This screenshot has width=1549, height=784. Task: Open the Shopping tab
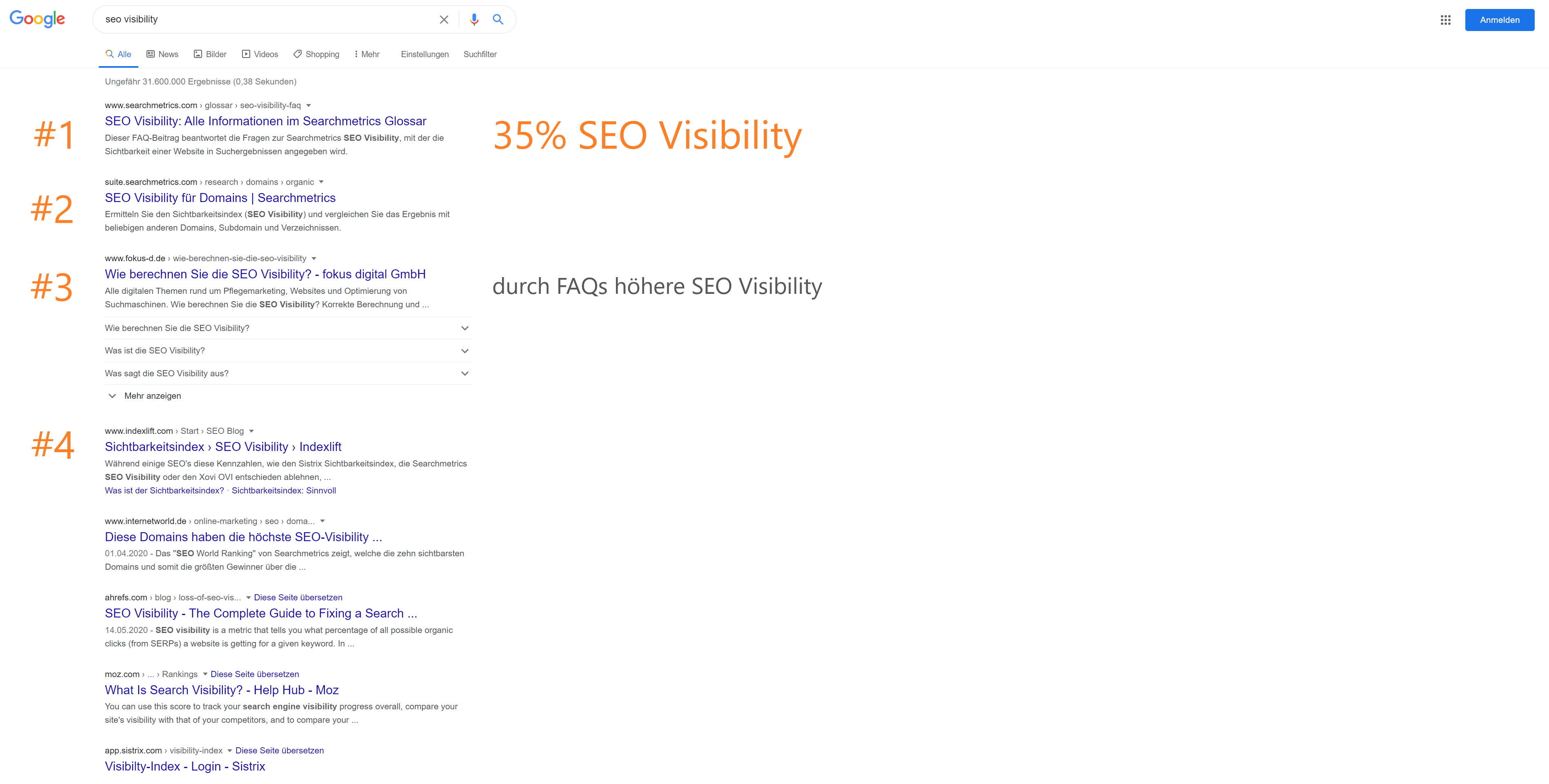point(316,54)
